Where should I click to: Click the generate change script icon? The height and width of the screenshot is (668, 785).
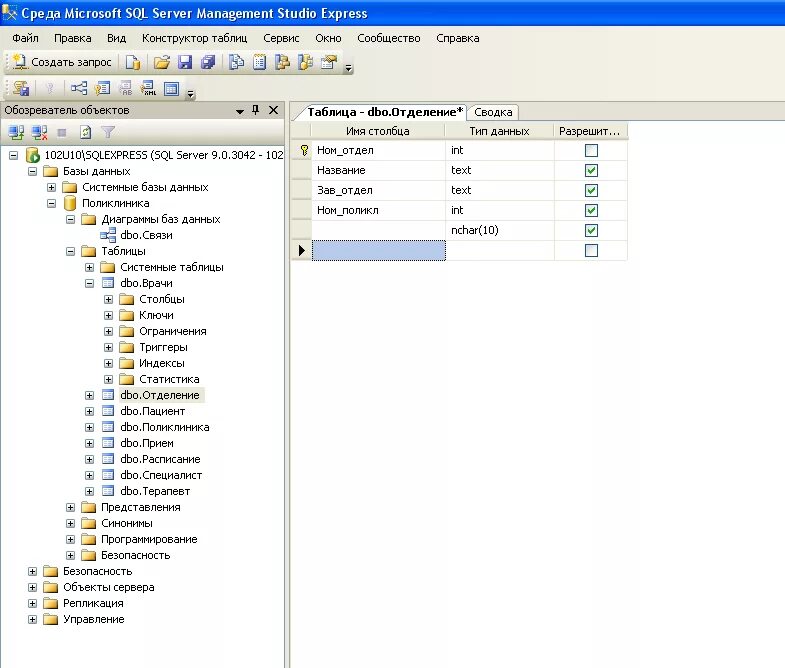click(x=21, y=89)
